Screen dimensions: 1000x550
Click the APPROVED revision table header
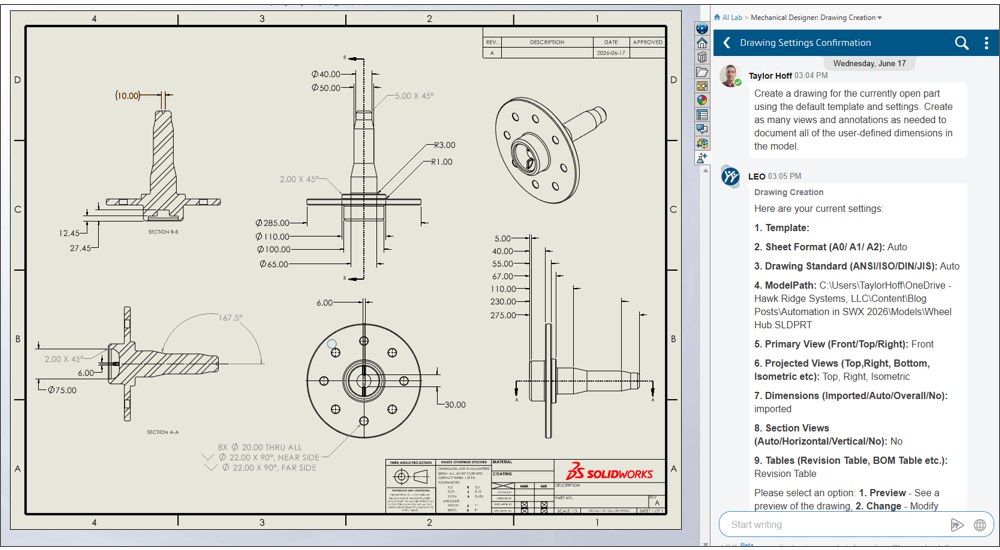[x=648, y=42]
